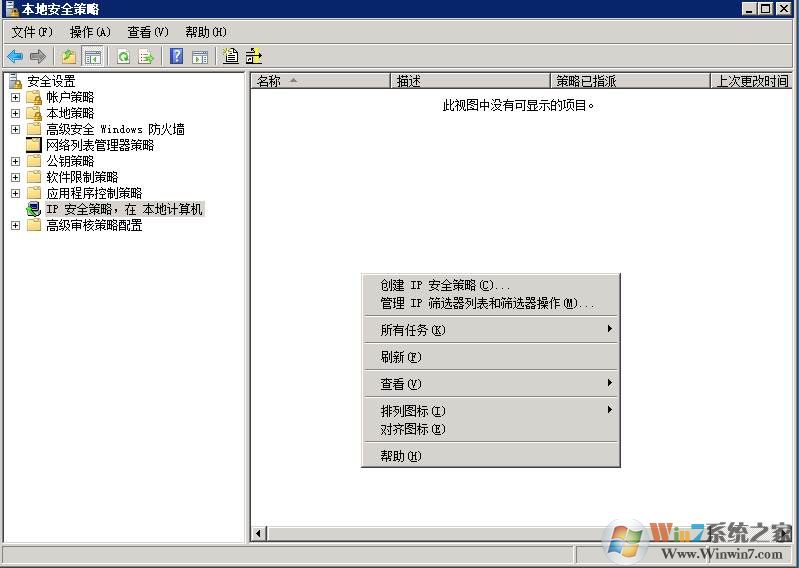
Task: Click the 网络列表管理器策略 folder icon
Action: [x=34, y=145]
